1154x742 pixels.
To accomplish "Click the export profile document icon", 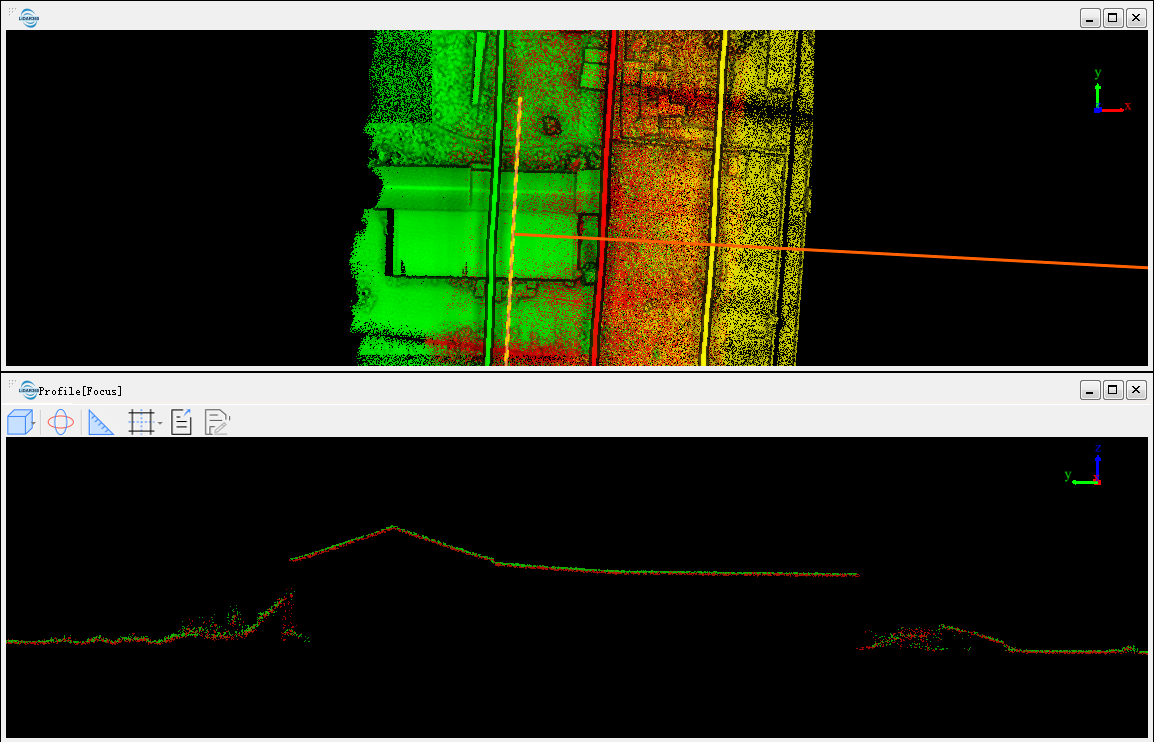I will click(x=181, y=422).
